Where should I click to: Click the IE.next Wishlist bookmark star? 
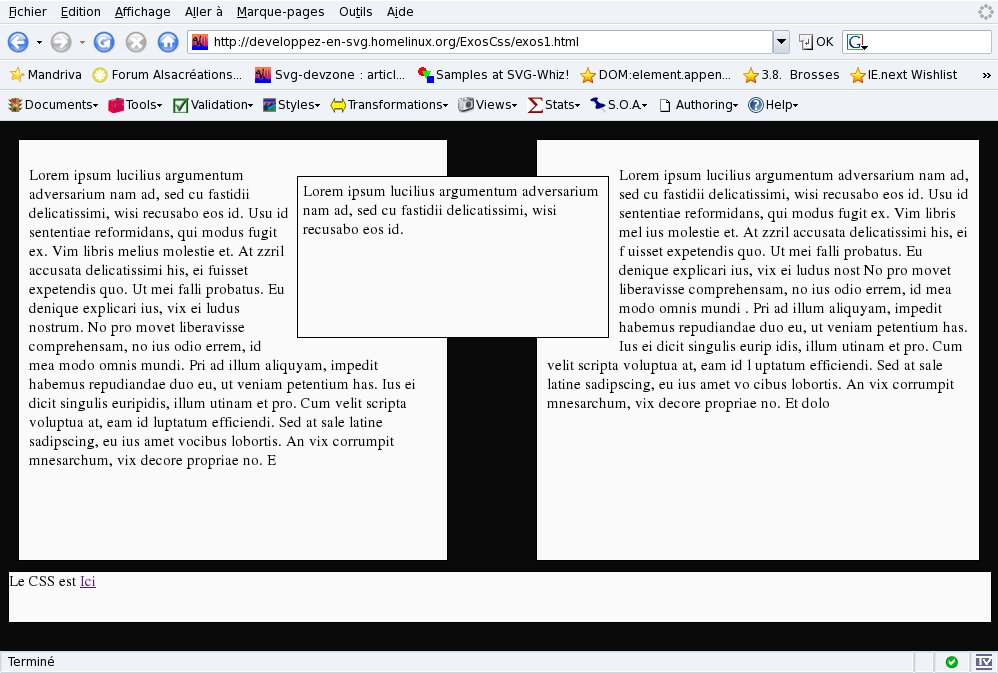click(x=858, y=74)
